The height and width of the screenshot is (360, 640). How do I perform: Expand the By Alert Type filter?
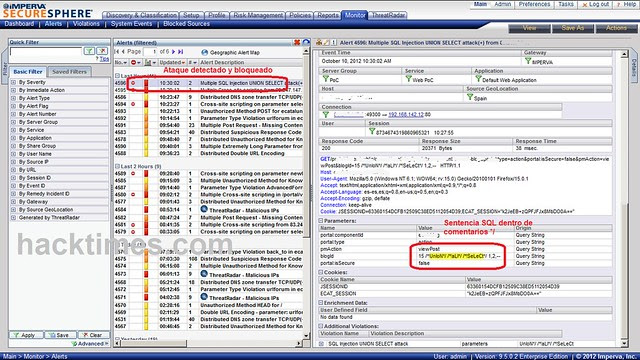pos(13,98)
